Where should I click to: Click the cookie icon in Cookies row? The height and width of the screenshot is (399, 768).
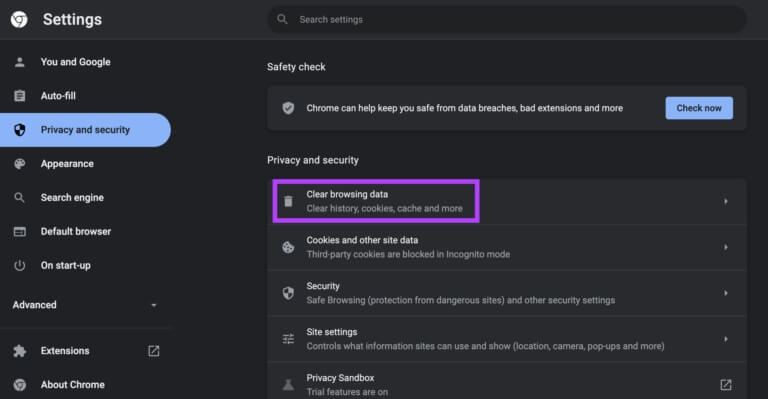288,247
